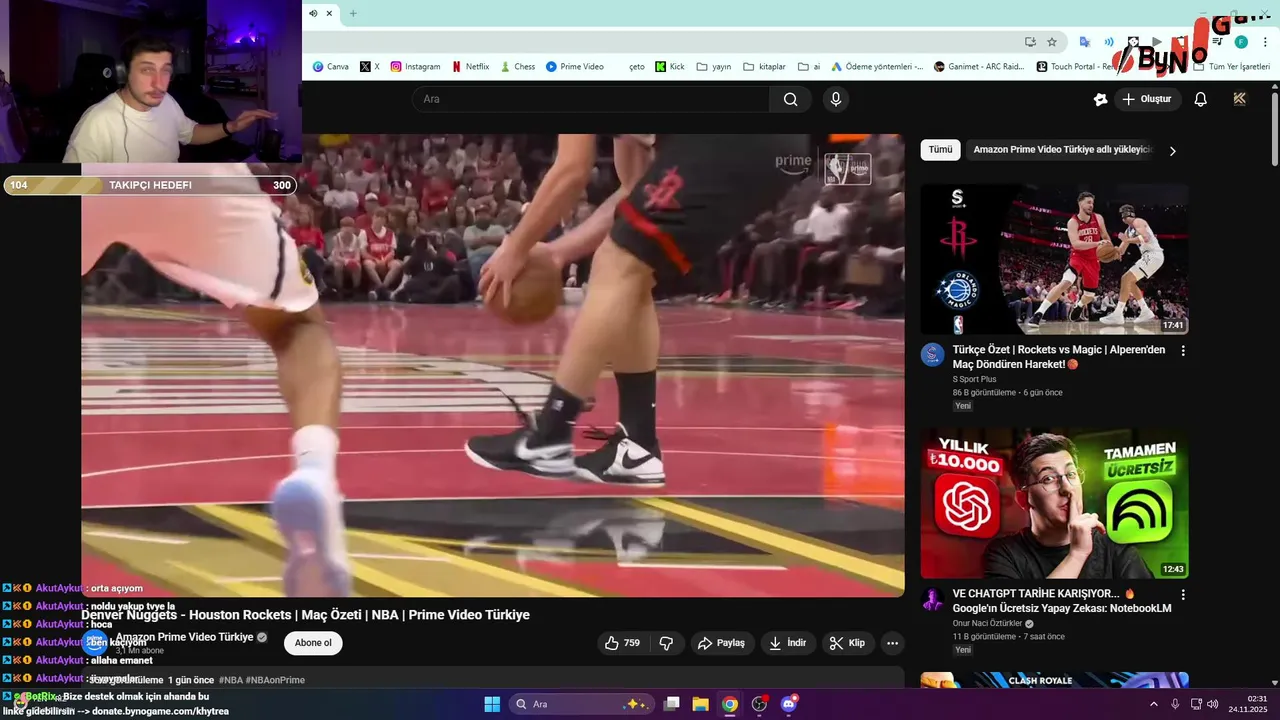Open a new browser tab with plus
The image size is (1280, 720).
[x=353, y=13]
